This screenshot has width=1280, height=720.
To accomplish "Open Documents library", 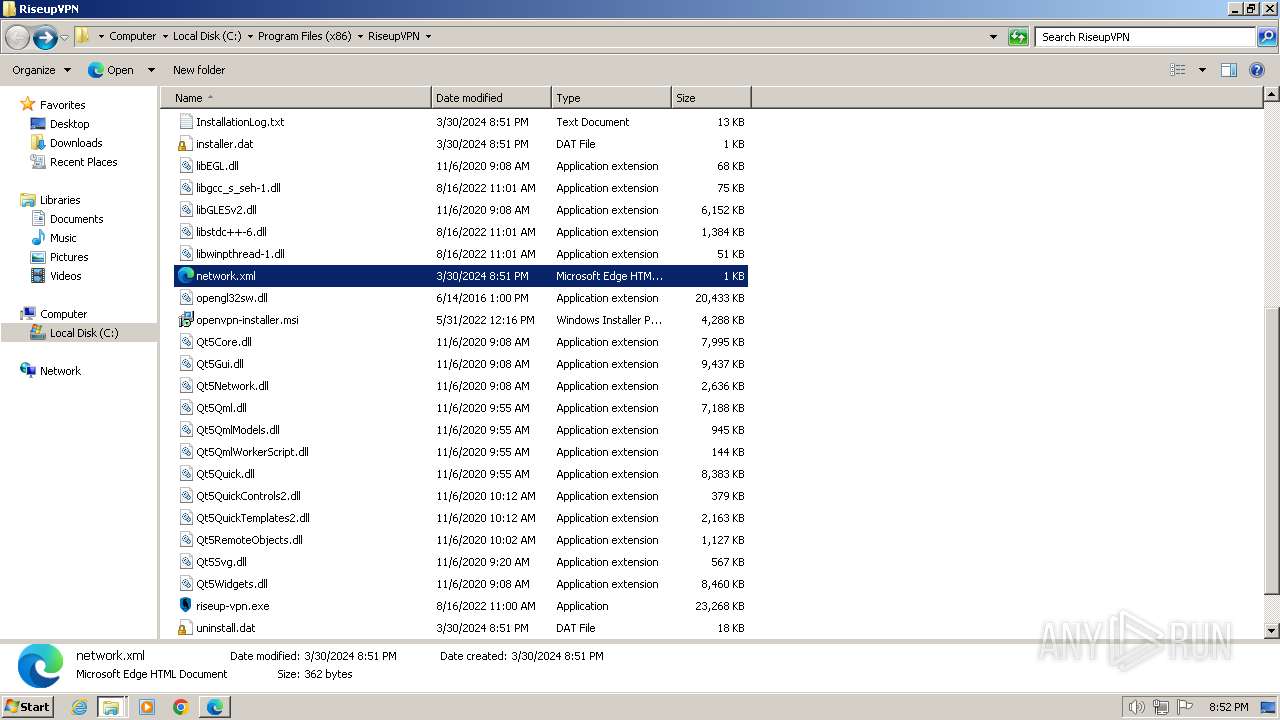I will click(76, 219).
